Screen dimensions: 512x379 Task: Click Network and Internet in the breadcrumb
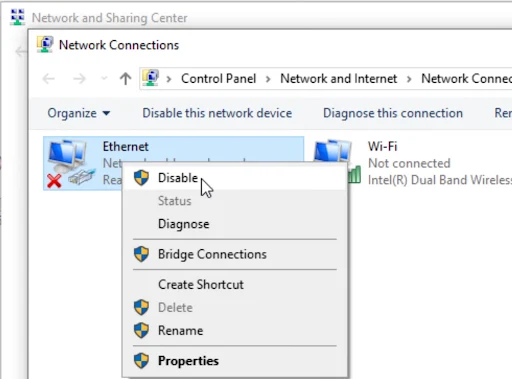(x=338, y=79)
